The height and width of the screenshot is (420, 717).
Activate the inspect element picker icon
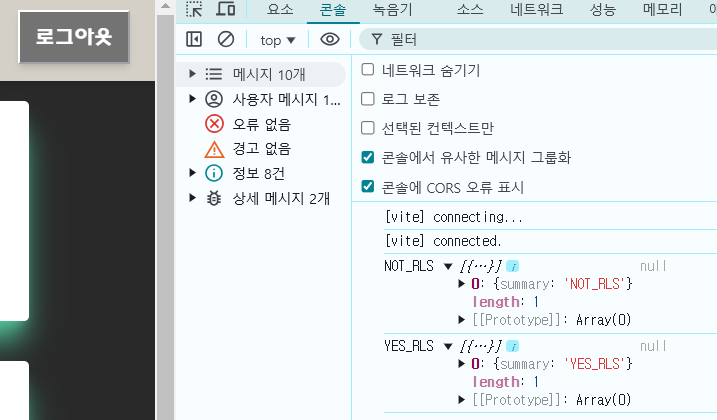click(194, 9)
